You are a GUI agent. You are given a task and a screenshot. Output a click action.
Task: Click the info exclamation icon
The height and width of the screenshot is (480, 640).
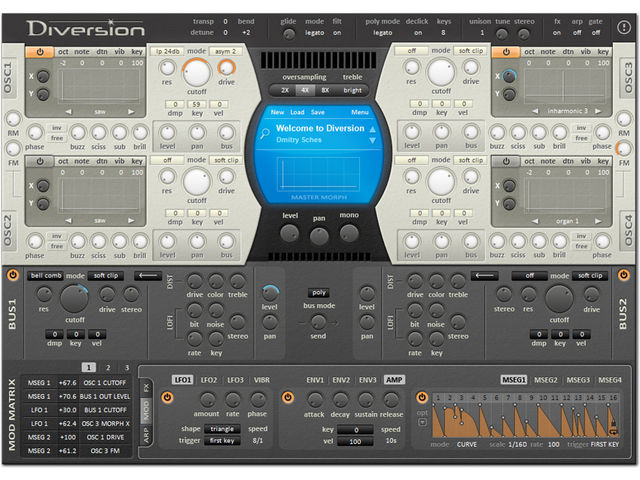(x=623, y=27)
